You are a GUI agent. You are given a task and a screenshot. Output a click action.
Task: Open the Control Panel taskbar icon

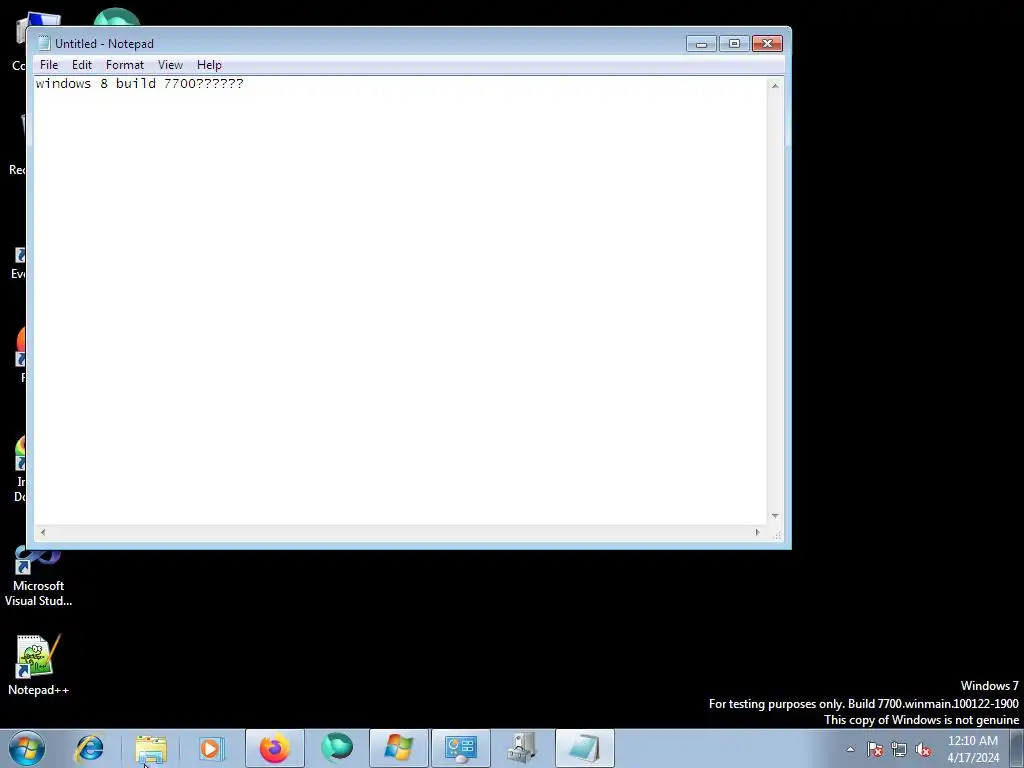click(x=461, y=748)
